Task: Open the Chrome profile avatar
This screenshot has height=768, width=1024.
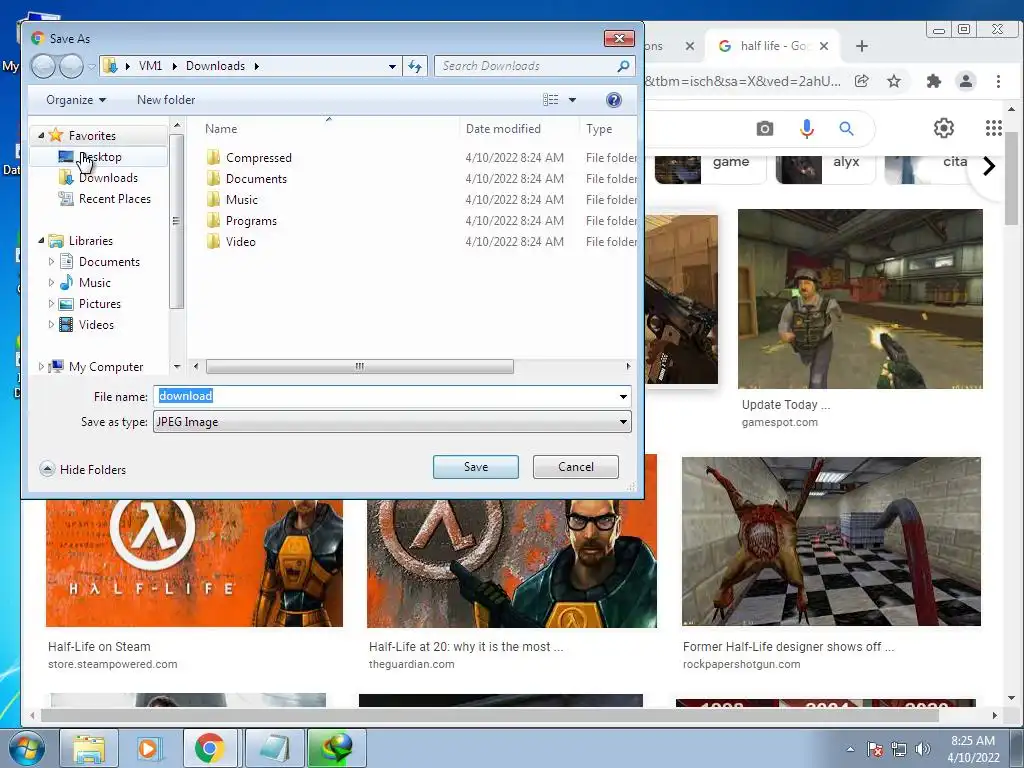Action: pos(966,81)
